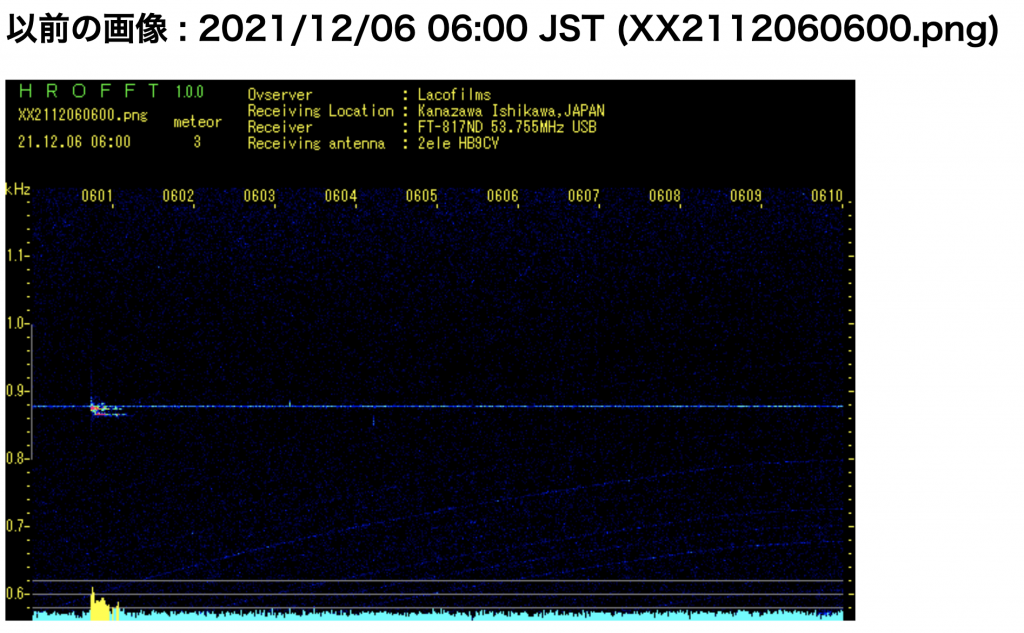
Task: Click the 'meteor' count label
Action: point(197,122)
